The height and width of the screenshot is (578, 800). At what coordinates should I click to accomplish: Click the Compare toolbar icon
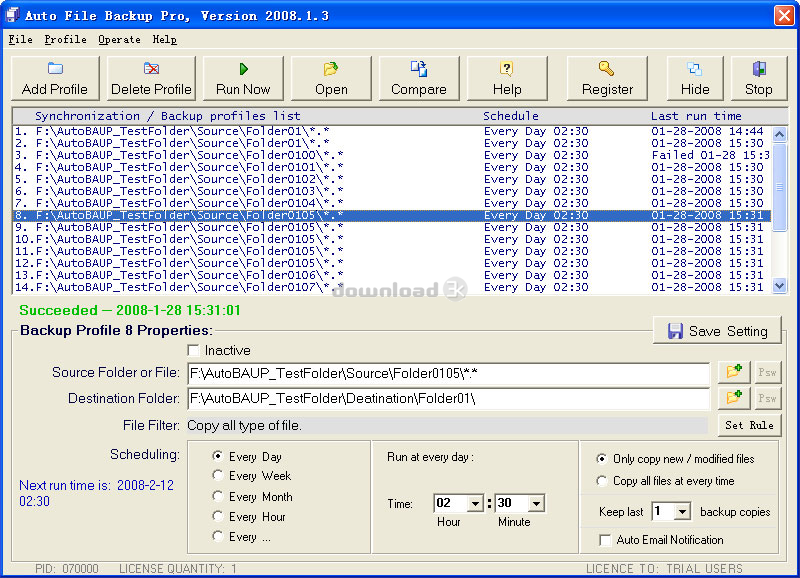(x=419, y=69)
